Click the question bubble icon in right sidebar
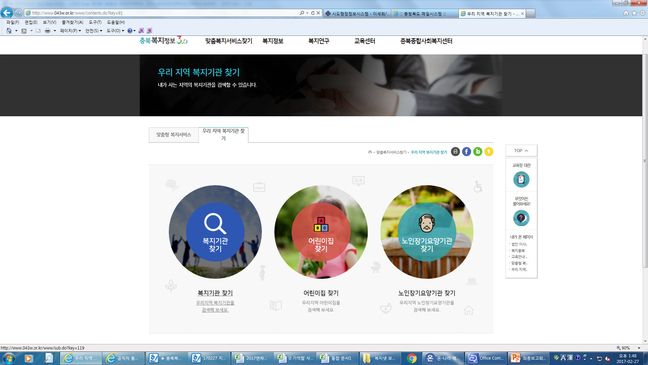This screenshot has height=365, width=648. click(521, 218)
